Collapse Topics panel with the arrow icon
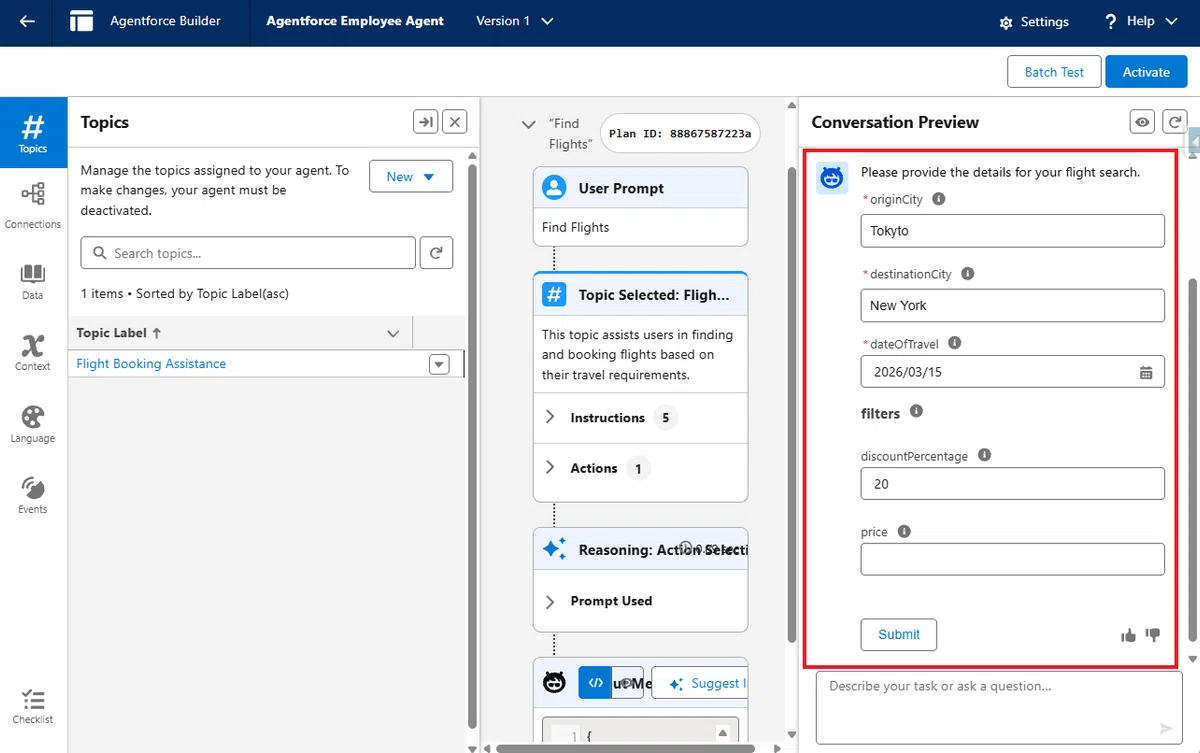Viewport: 1200px width, 753px height. tap(426, 122)
